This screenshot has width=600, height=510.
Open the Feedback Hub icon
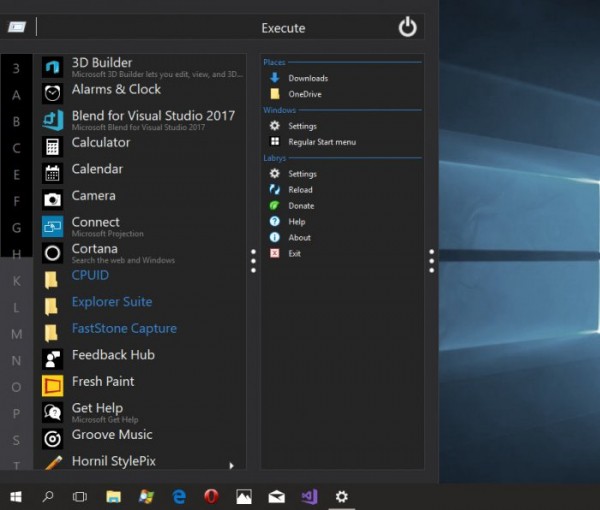[x=52, y=359]
